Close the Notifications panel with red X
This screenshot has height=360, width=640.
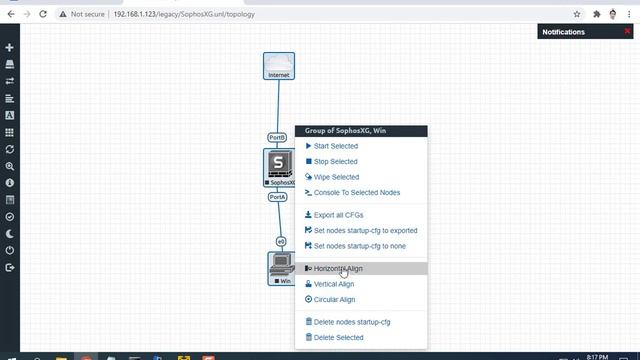[627, 31]
